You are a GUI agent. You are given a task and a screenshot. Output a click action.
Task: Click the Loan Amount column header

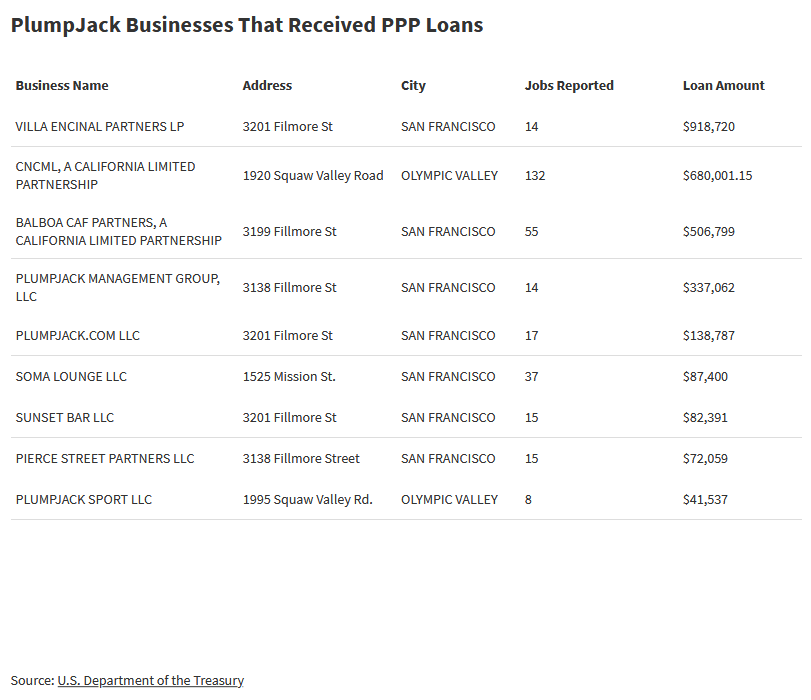pyautogui.click(x=723, y=86)
